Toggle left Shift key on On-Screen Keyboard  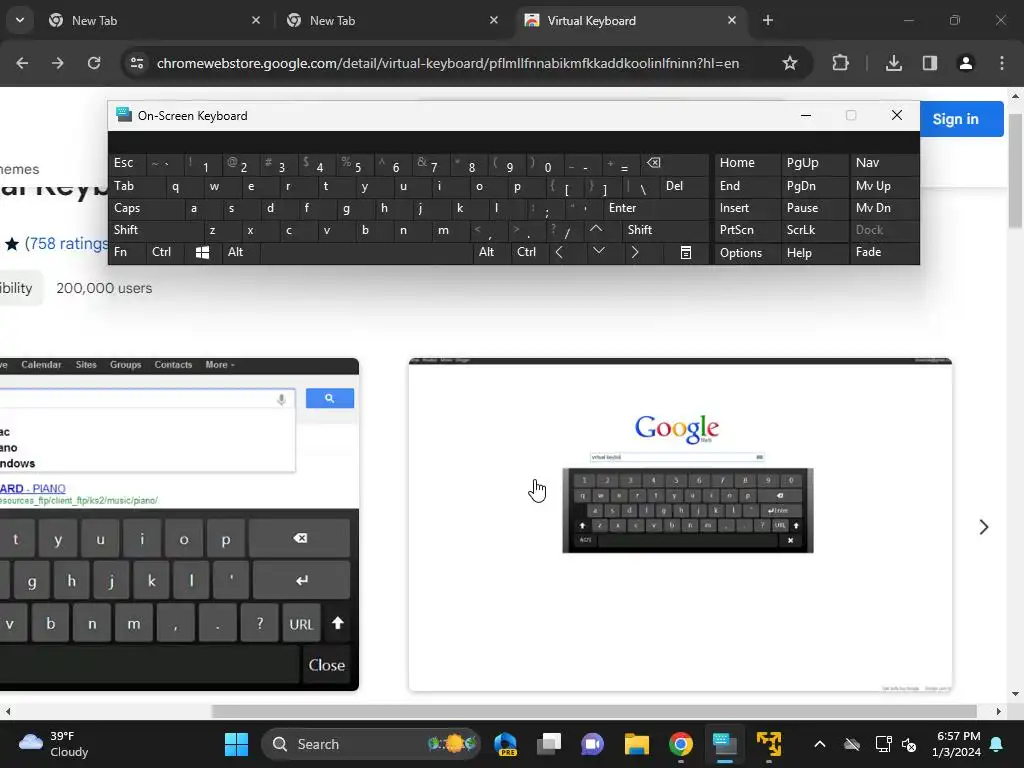point(155,230)
